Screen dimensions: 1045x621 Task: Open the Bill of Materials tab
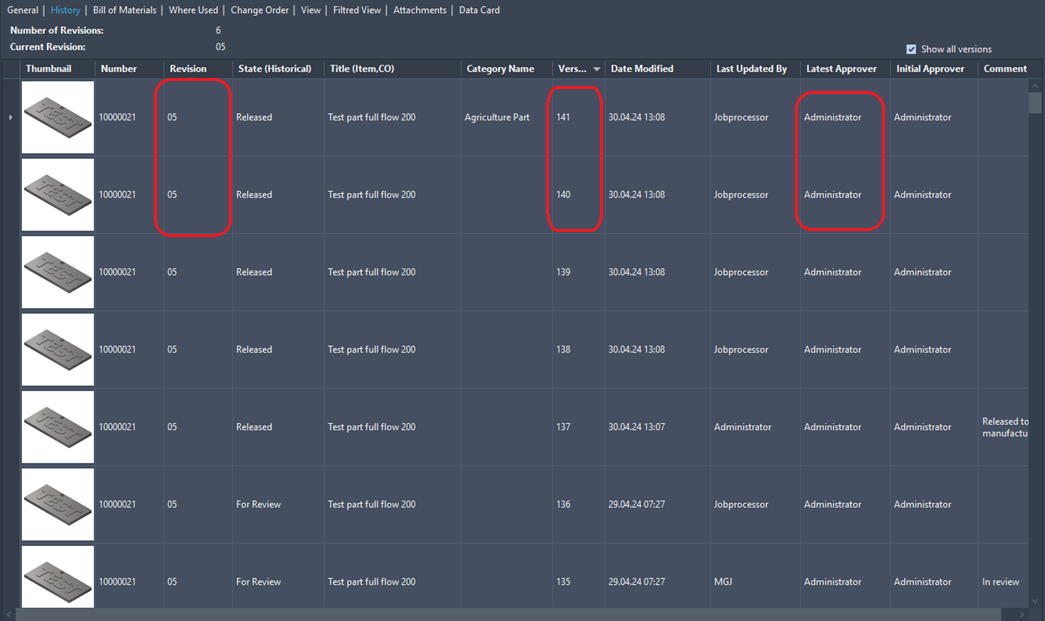[124, 10]
